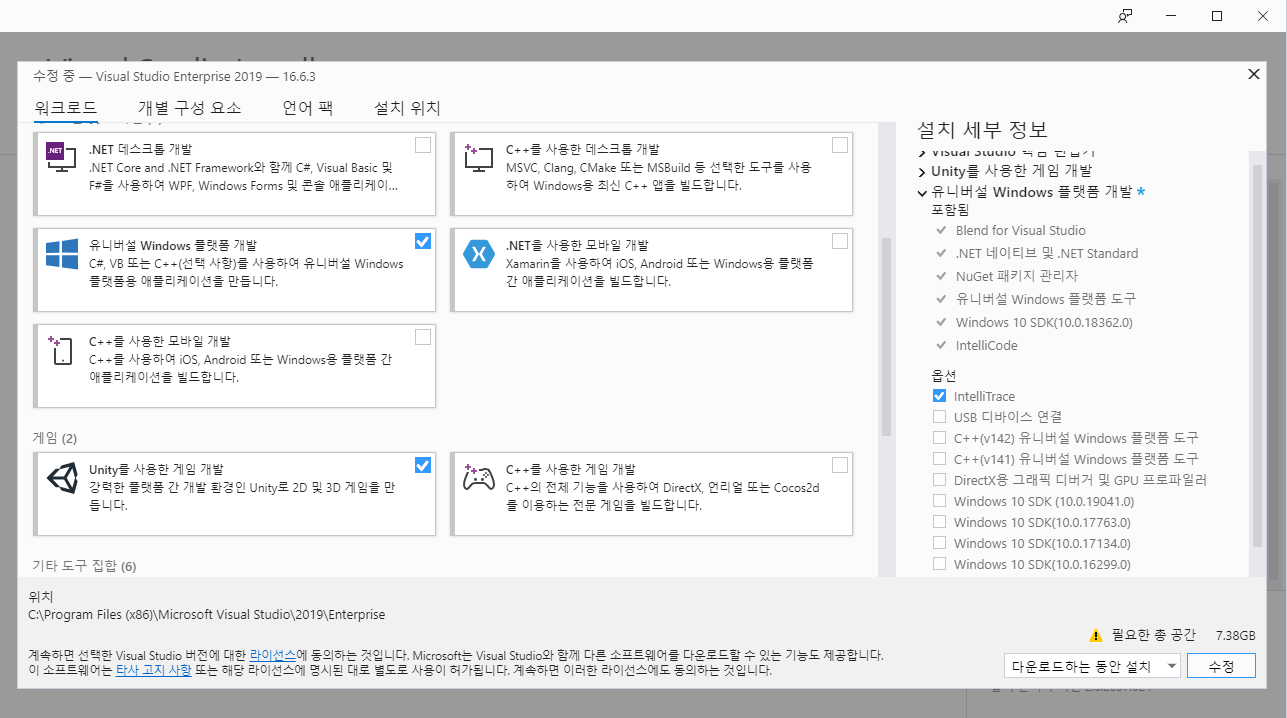Image resolution: width=1287 pixels, height=718 pixels.
Task: Enable the .NET을 사용한 모바일 개발 checkbox
Action: pos(840,241)
